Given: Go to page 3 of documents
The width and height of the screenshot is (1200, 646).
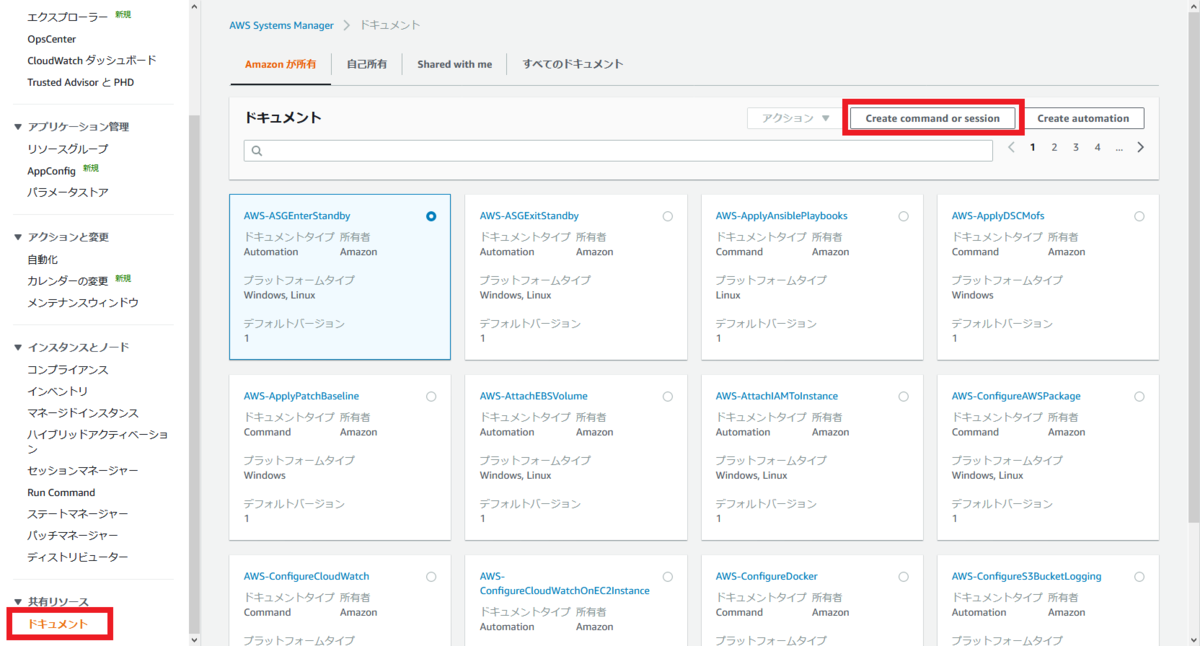Looking at the screenshot, I should [x=1076, y=147].
